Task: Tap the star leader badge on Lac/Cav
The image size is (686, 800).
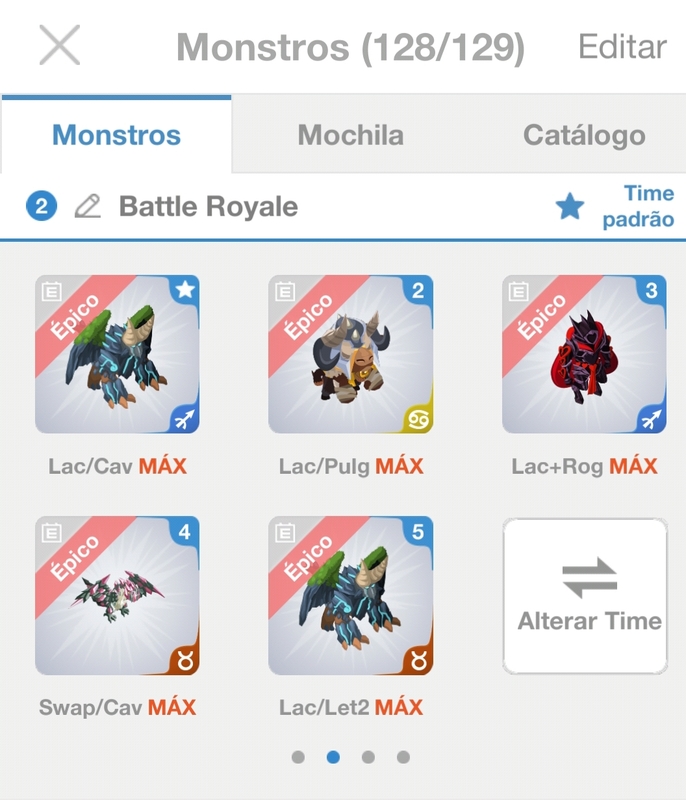Action: (x=185, y=290)
